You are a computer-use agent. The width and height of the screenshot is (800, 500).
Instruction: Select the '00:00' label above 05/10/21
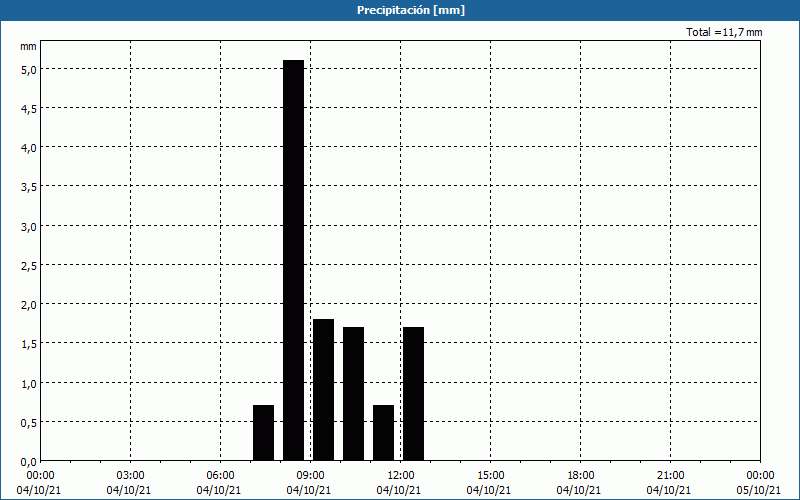[760, 476]
